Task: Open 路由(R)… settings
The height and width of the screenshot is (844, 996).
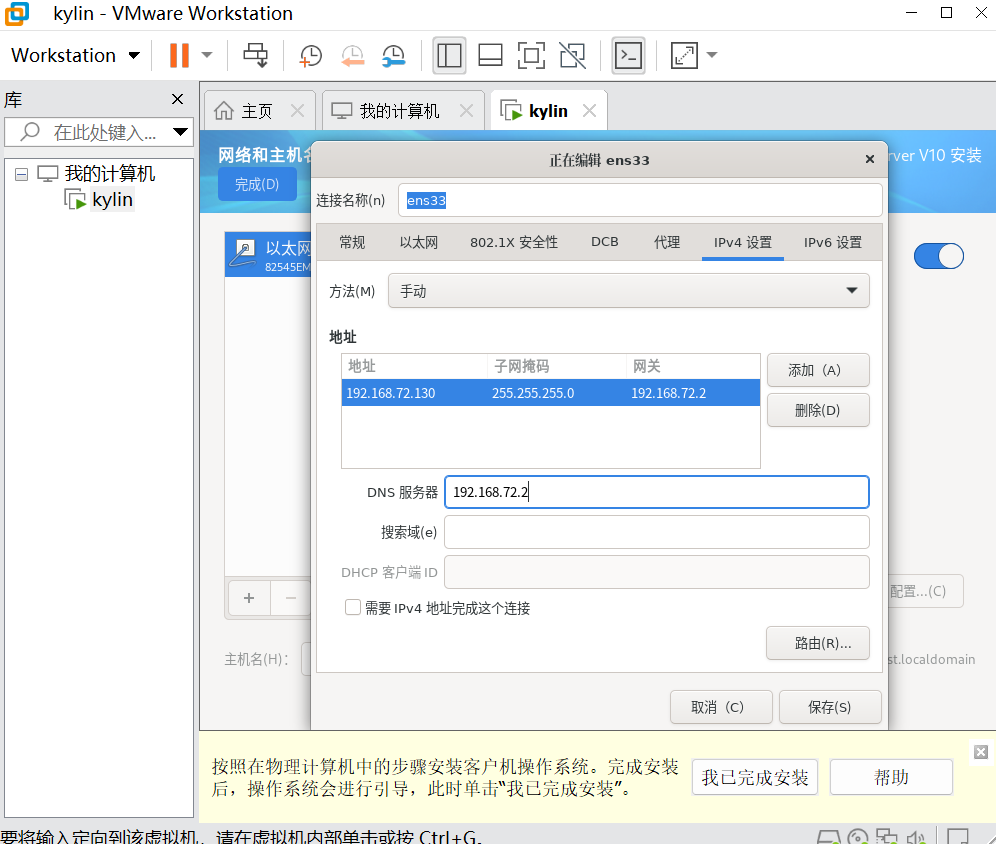Action: click(818, 643)
